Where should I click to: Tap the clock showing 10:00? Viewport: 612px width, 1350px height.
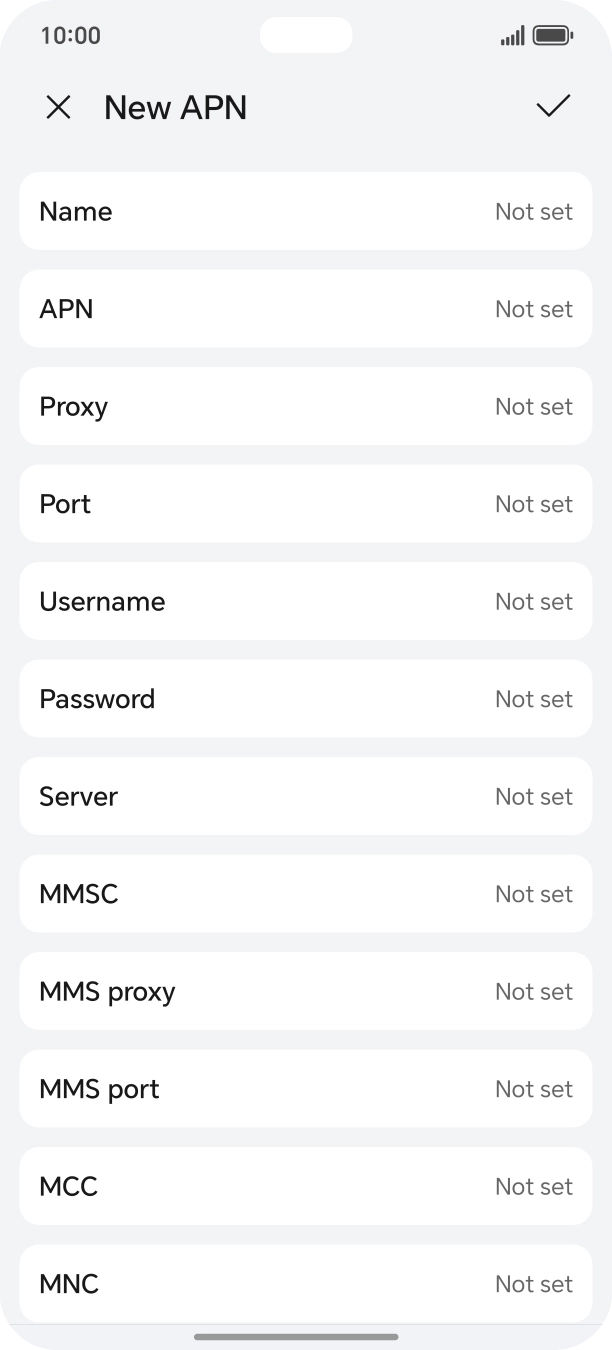coord(70,36)
